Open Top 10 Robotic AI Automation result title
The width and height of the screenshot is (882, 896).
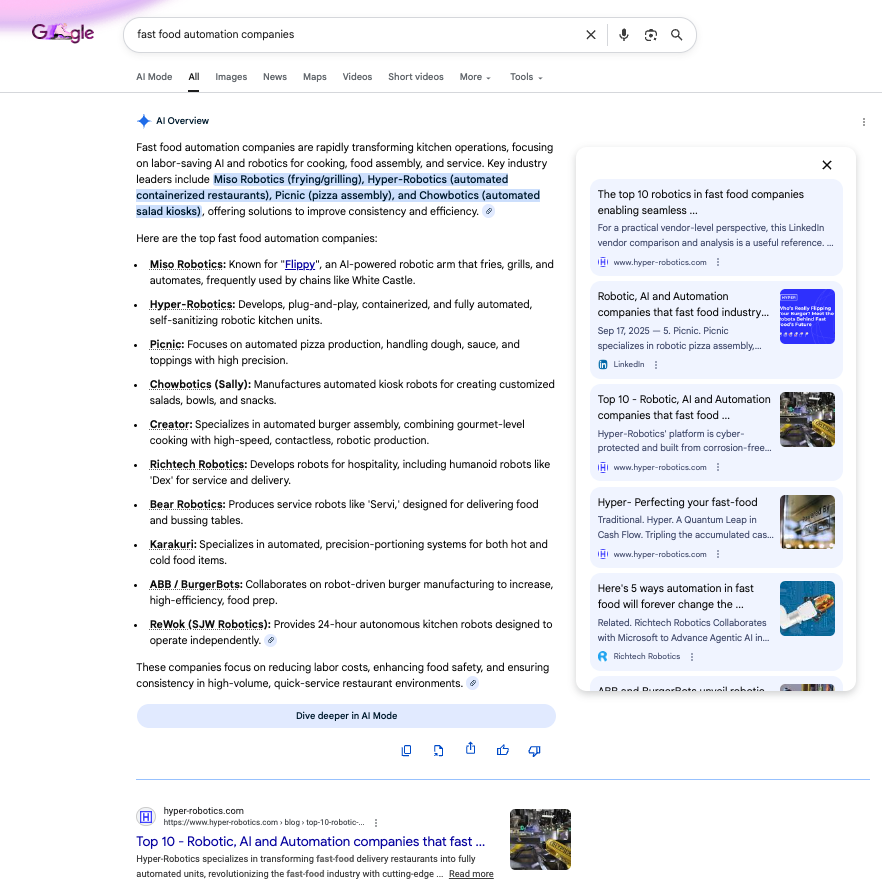pyautogui.click(x=310, y=842)
